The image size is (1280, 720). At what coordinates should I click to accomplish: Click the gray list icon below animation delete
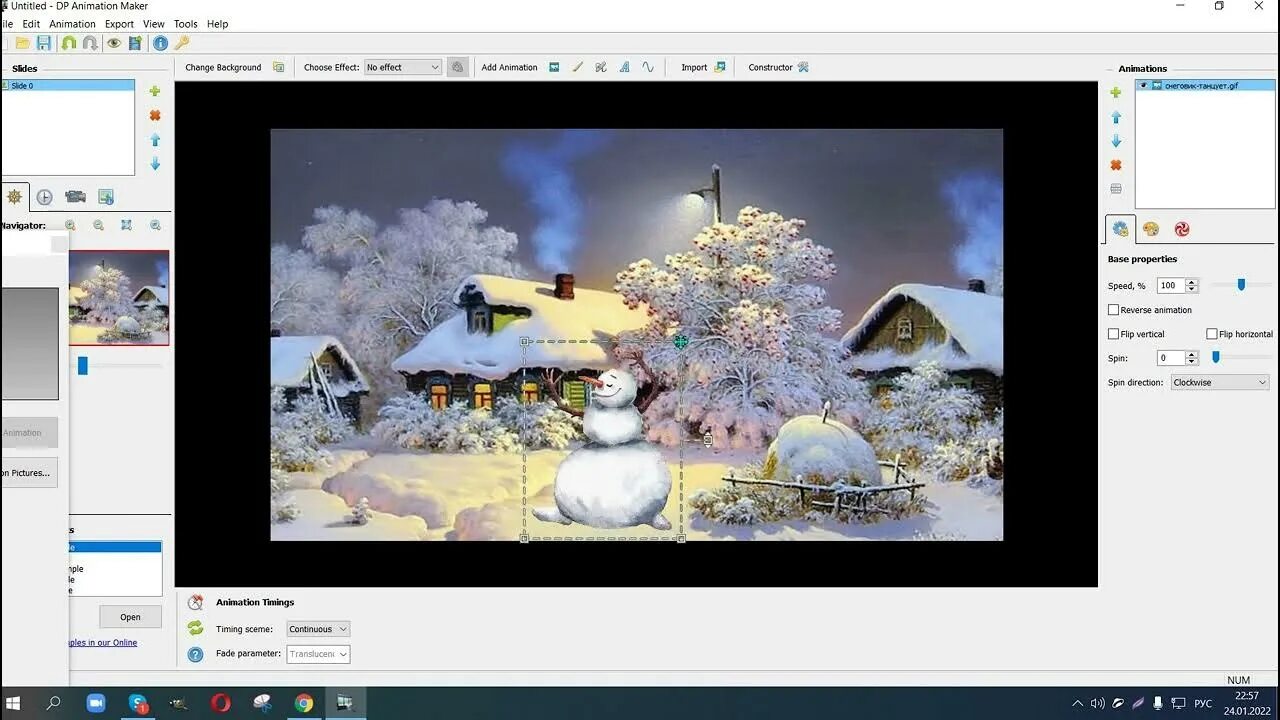pos(1116,188)
